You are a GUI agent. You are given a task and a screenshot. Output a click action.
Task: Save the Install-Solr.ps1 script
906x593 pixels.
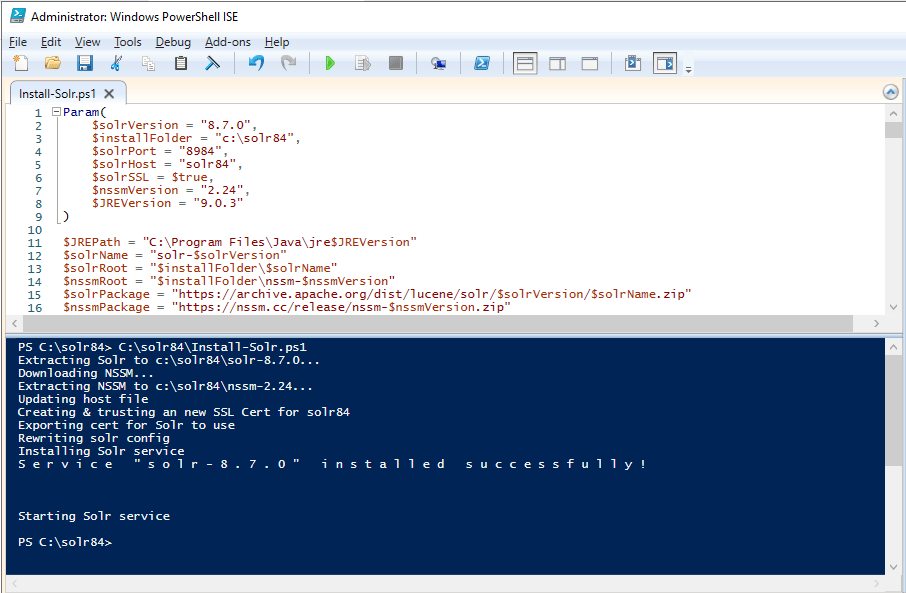[x=85, y=62]
